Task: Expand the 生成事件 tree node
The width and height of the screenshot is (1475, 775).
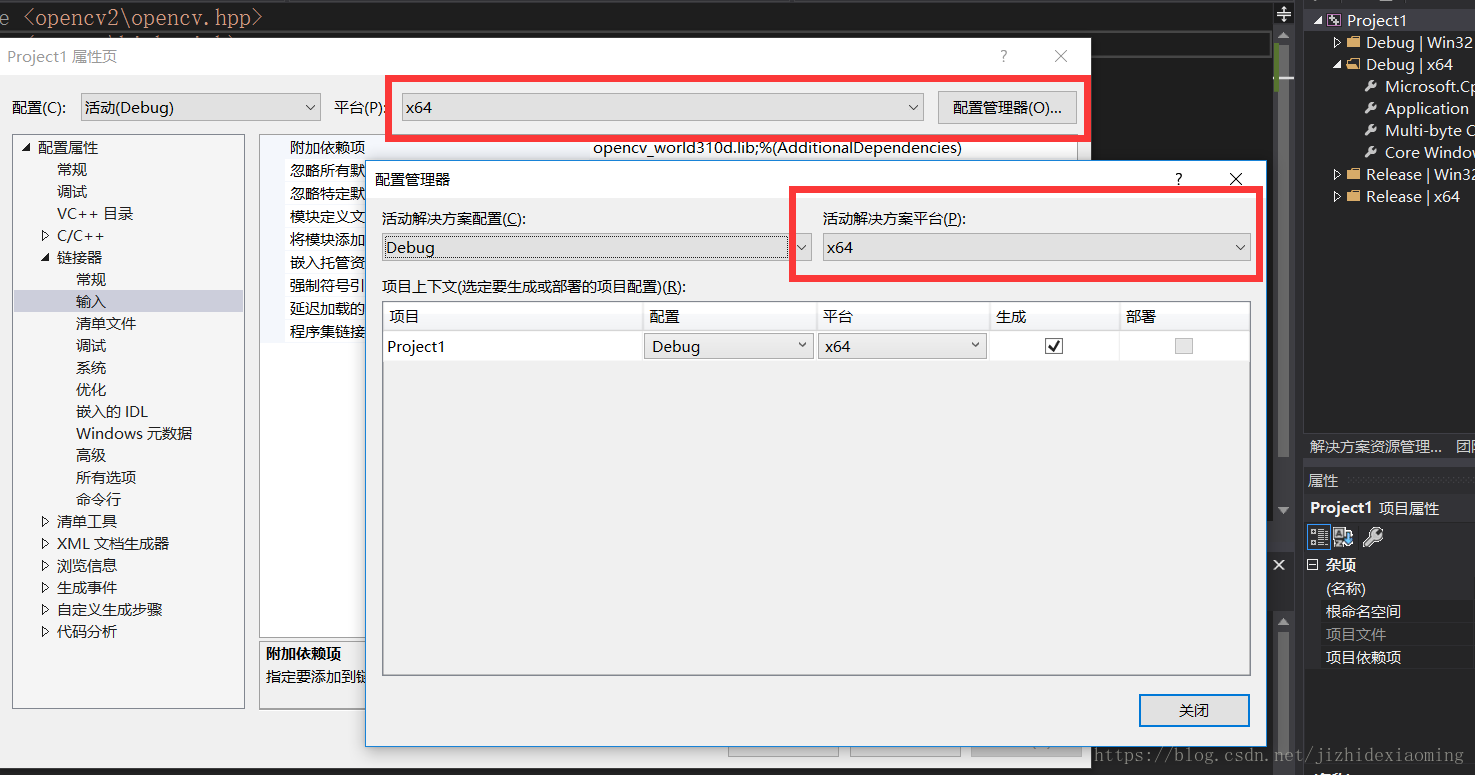Action: click(45, 588)
